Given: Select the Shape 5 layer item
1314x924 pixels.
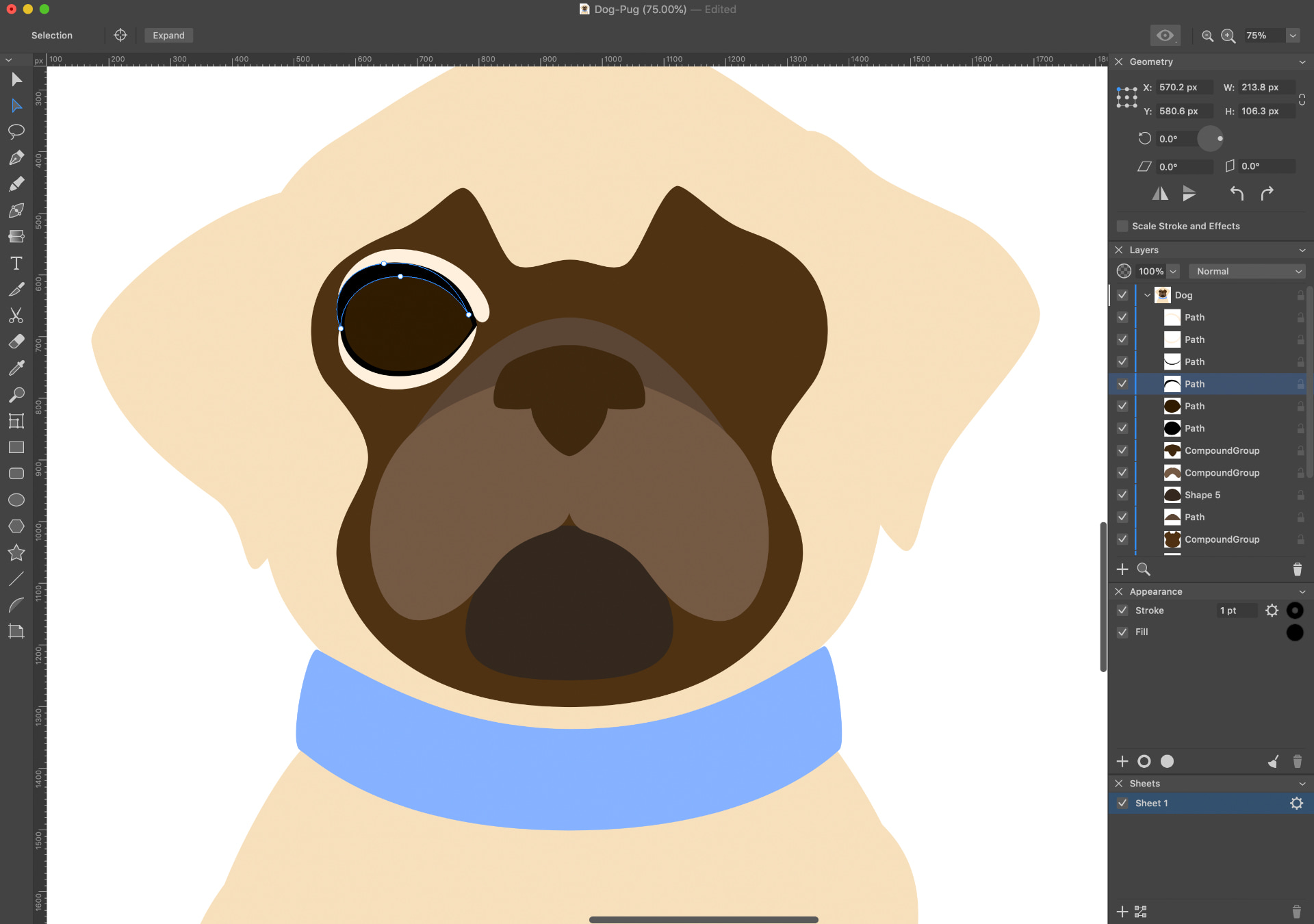Looking at the screenshot, I should (1202, 495).
